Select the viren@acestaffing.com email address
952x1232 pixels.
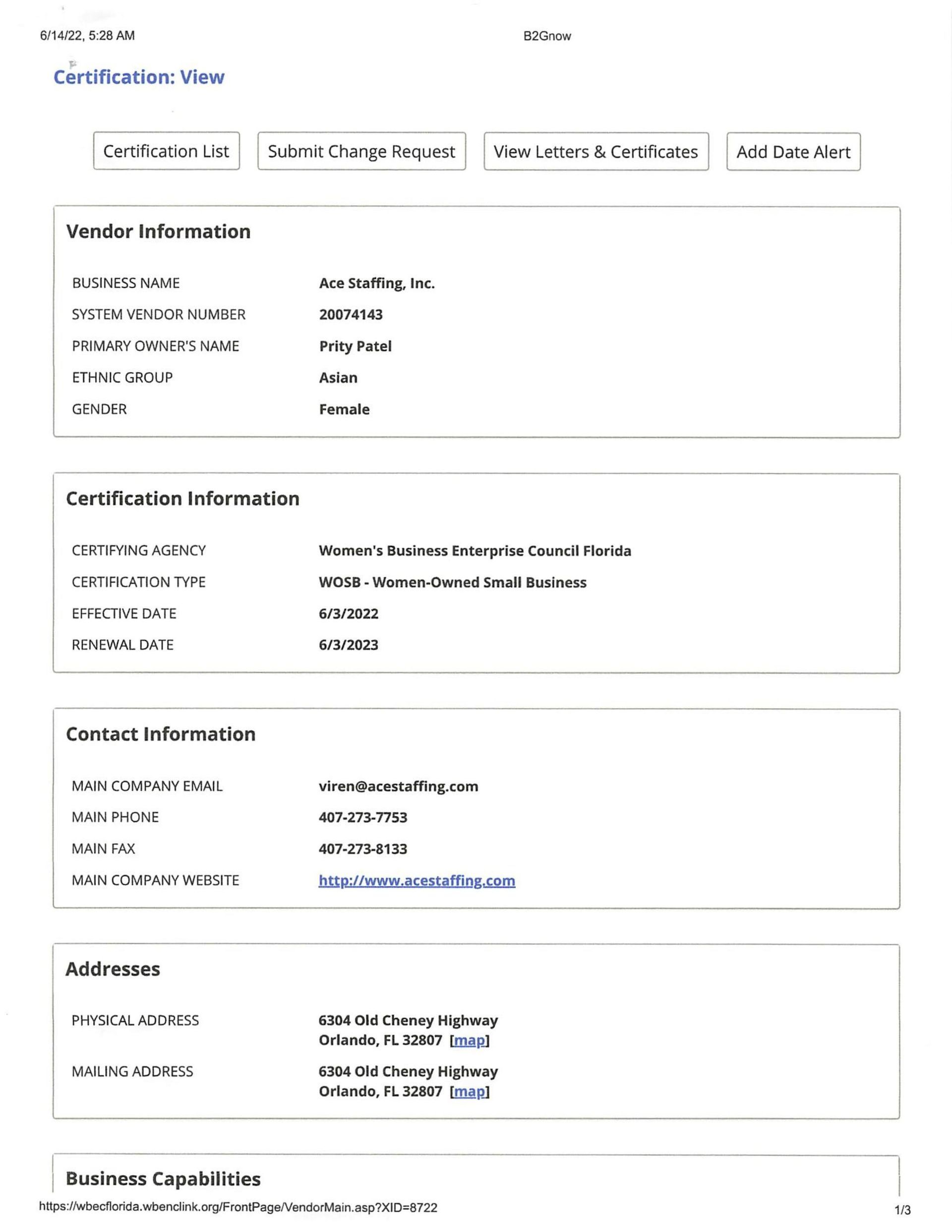point(398,786)
